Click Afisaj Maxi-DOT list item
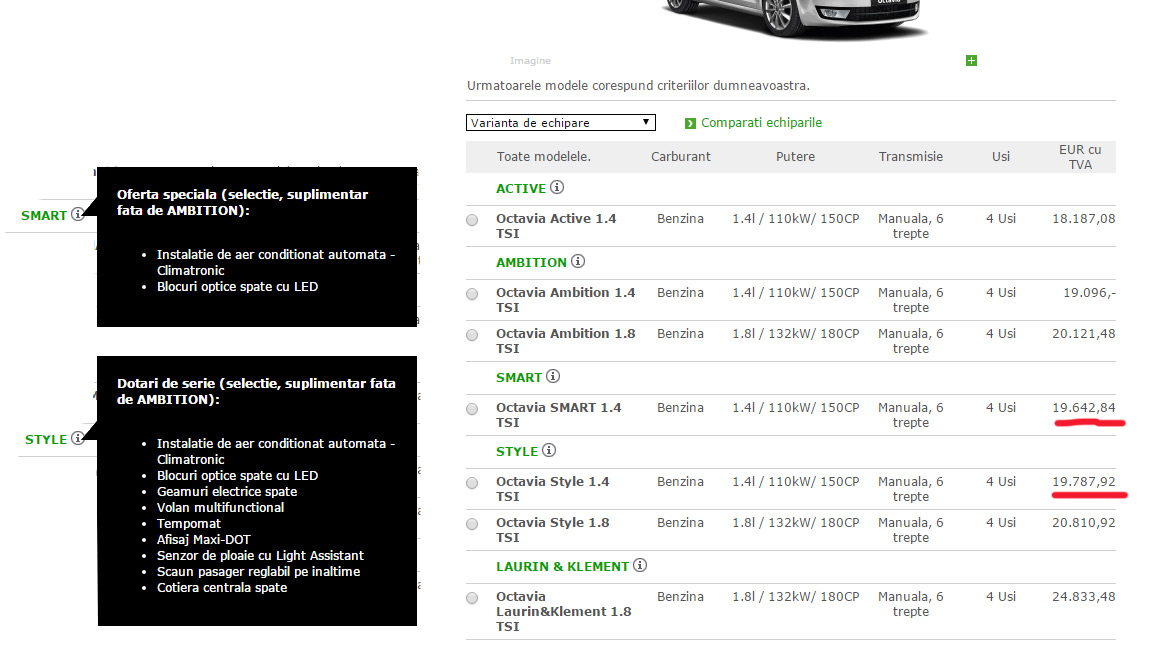The height and width of the screenshot is (670, 1150). click(x=204, y=540)
